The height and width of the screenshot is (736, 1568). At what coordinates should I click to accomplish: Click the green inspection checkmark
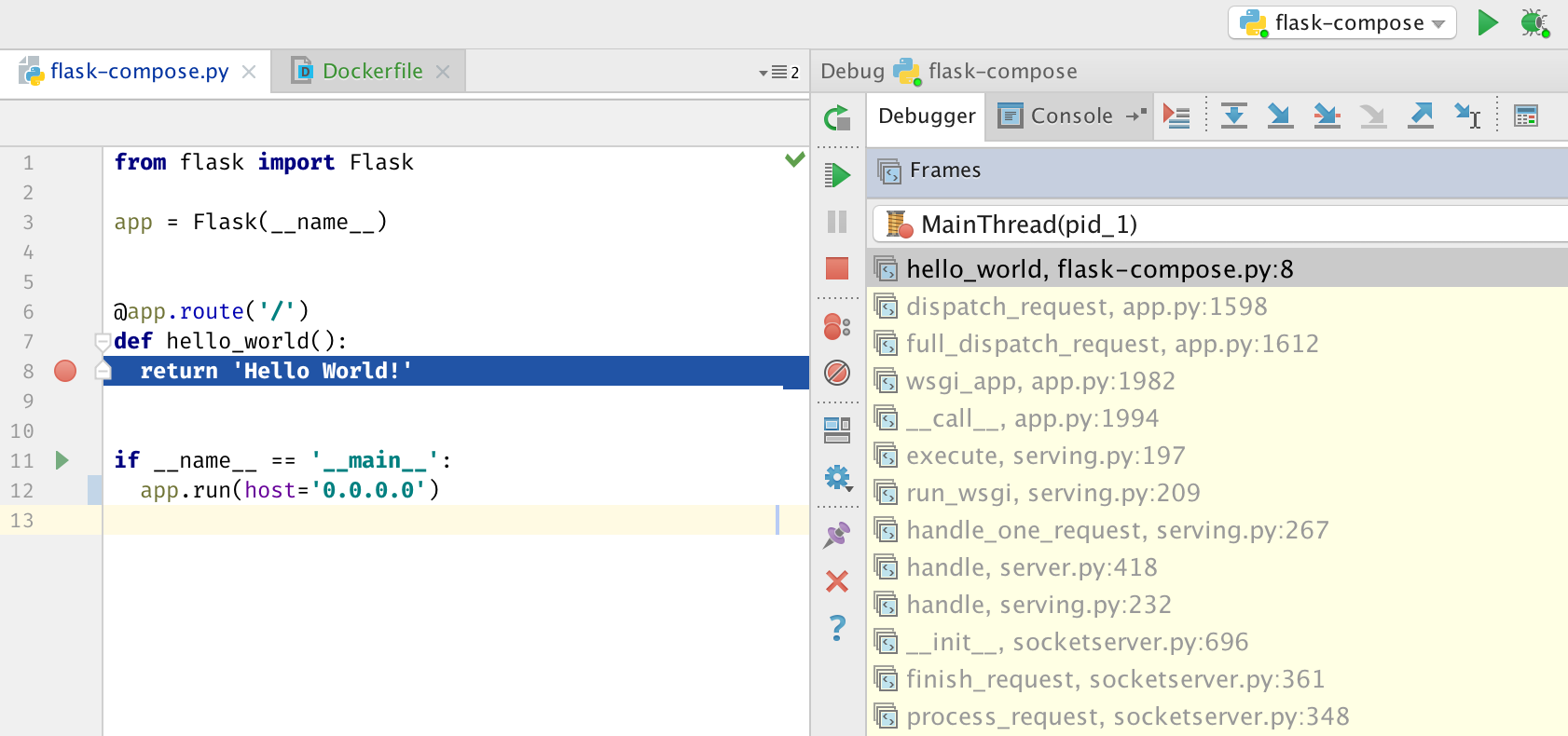(794, 160)
